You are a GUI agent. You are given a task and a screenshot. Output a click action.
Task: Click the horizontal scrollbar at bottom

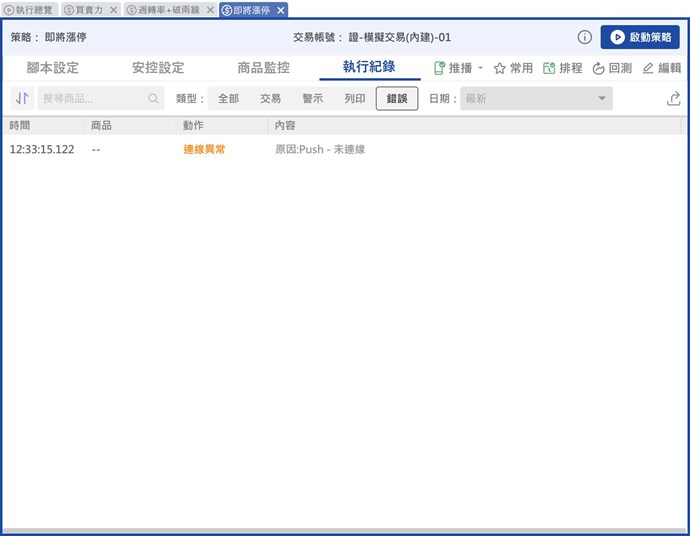[x=345, y=531]
